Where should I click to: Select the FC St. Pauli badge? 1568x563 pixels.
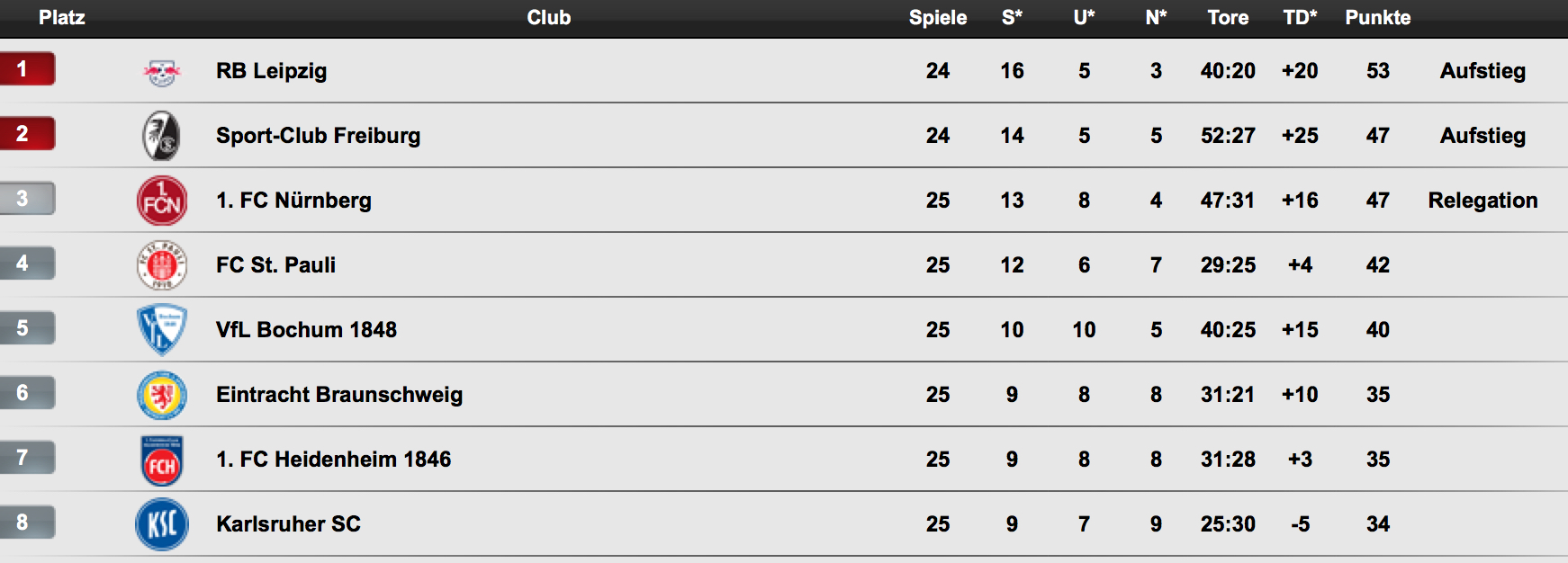(162, 265)
